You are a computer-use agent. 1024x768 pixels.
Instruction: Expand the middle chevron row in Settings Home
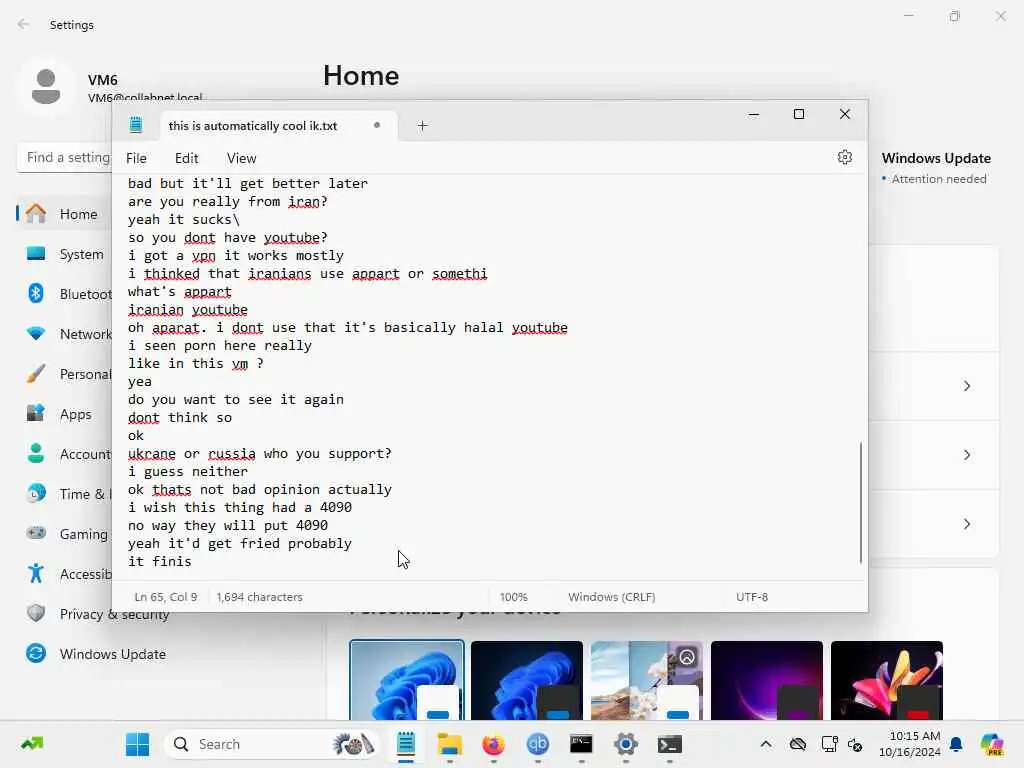(967, 455)
